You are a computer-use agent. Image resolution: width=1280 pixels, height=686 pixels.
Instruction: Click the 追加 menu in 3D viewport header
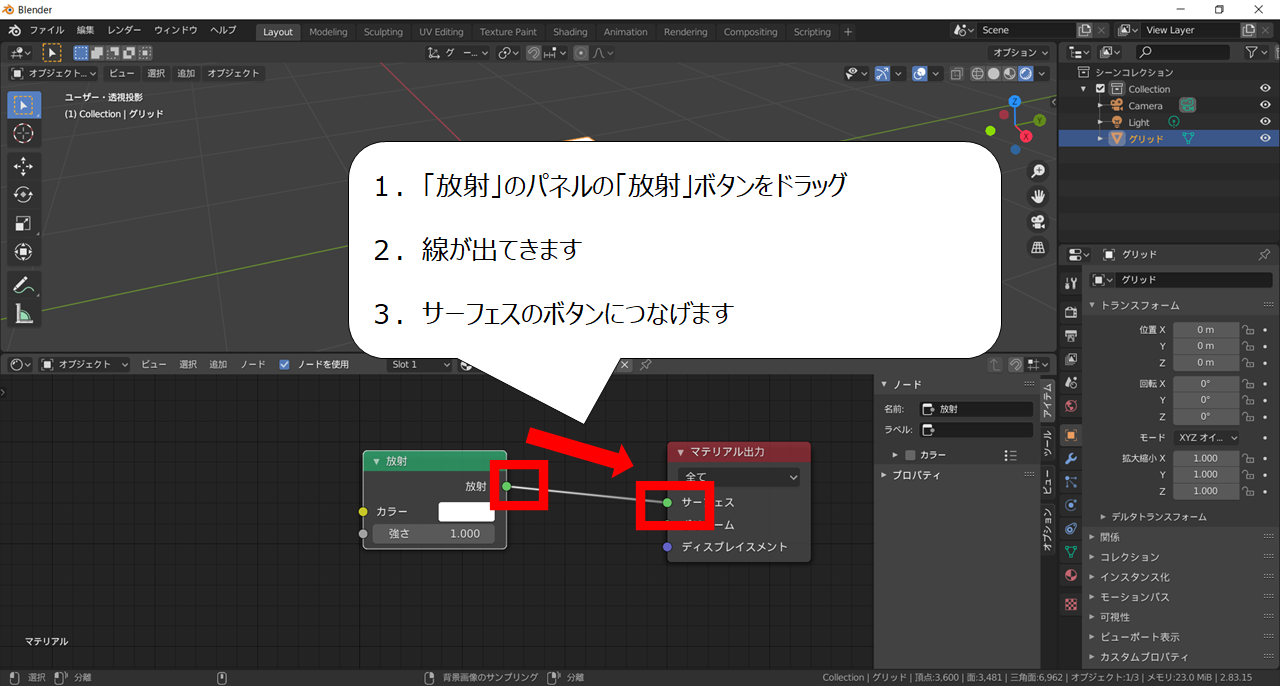point(186,73)
